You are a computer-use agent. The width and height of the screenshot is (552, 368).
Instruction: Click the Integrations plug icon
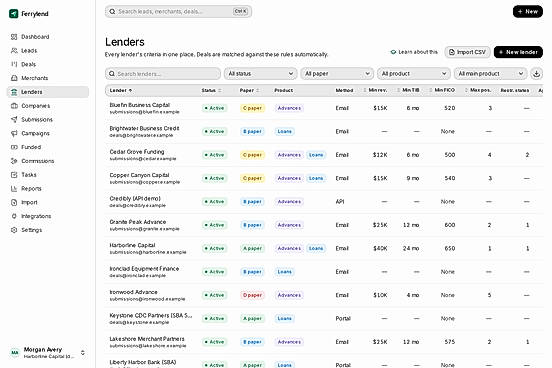14,216
